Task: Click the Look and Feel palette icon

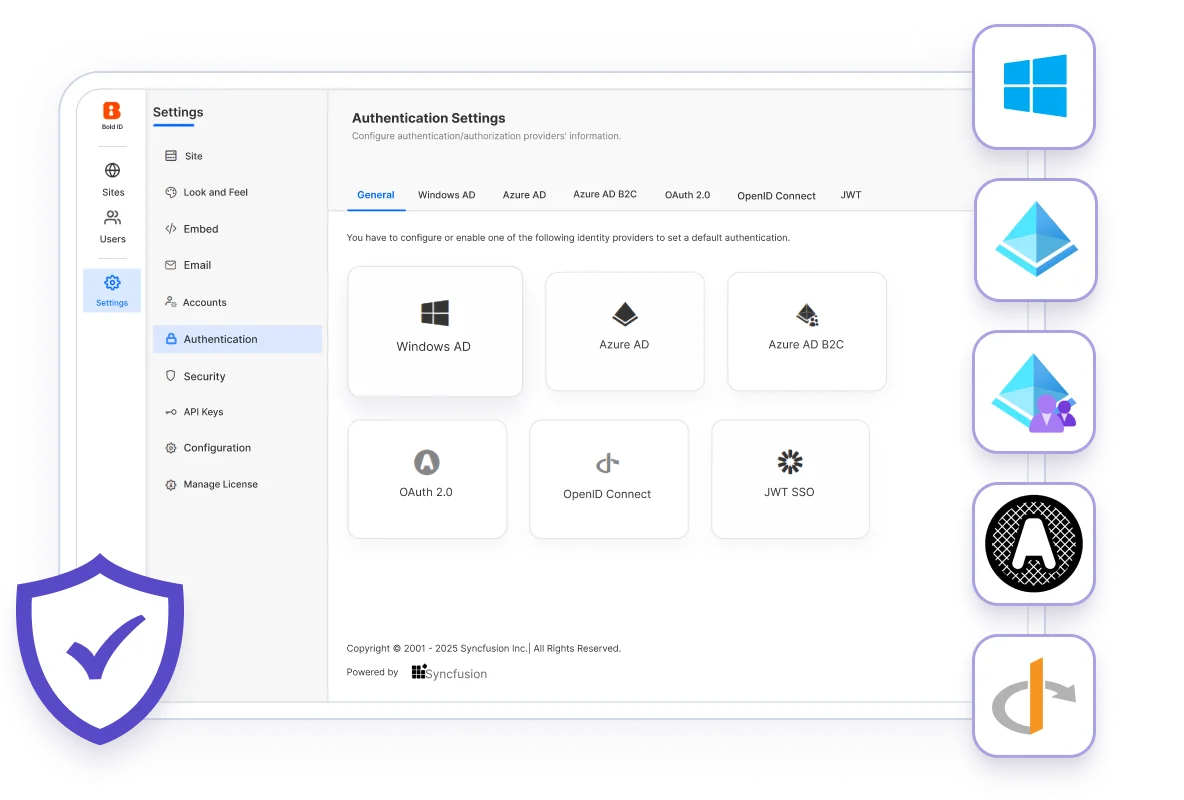Action: [171, 192]
